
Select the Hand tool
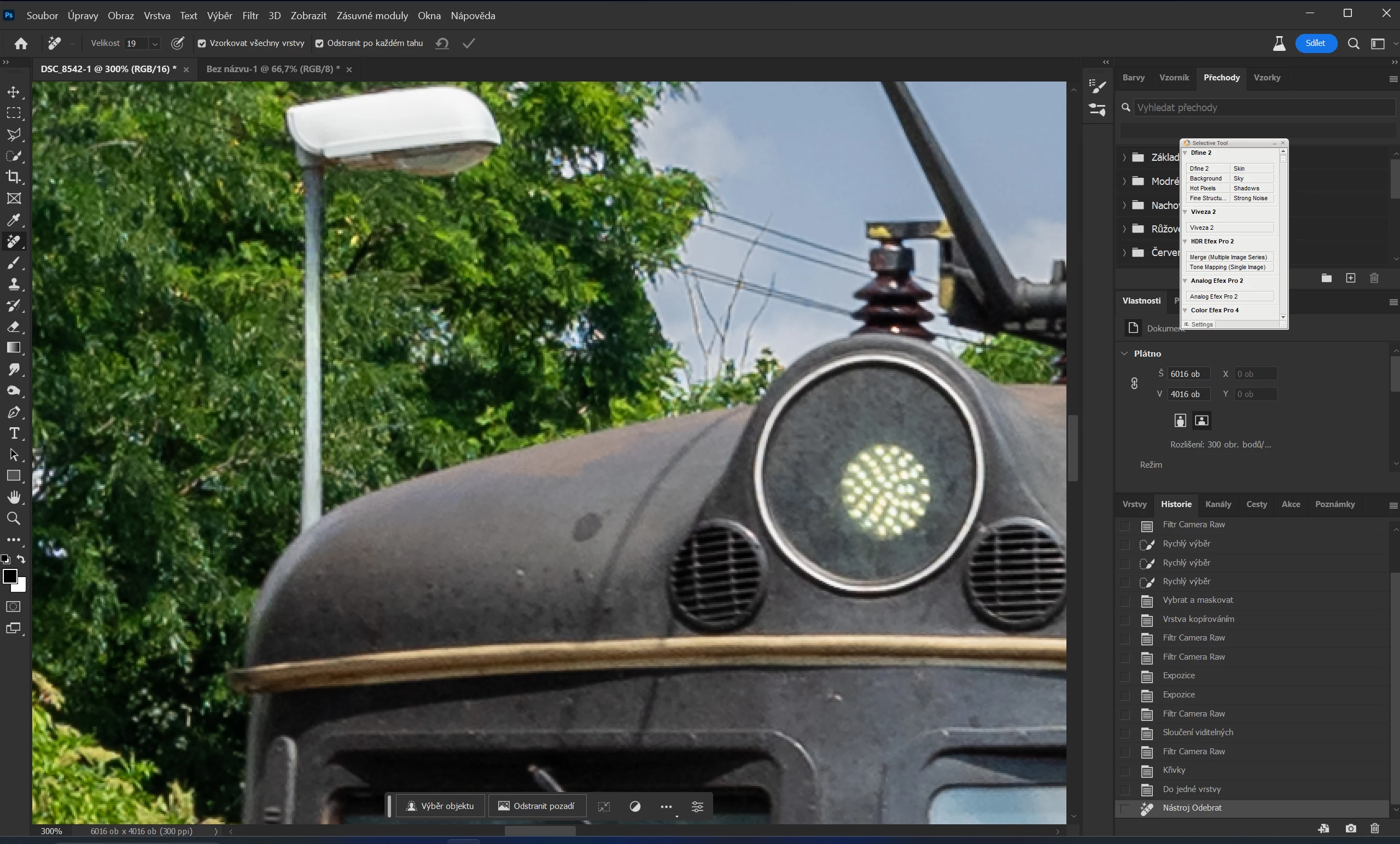point(14,497)
